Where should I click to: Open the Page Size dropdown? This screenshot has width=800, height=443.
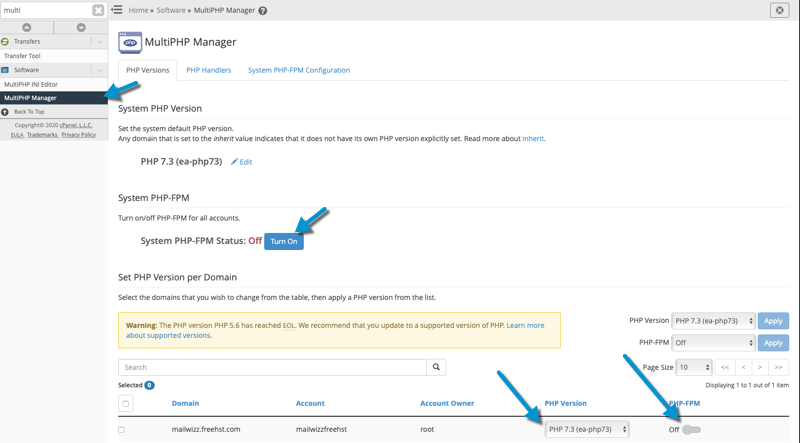click(x=693, y=367)
